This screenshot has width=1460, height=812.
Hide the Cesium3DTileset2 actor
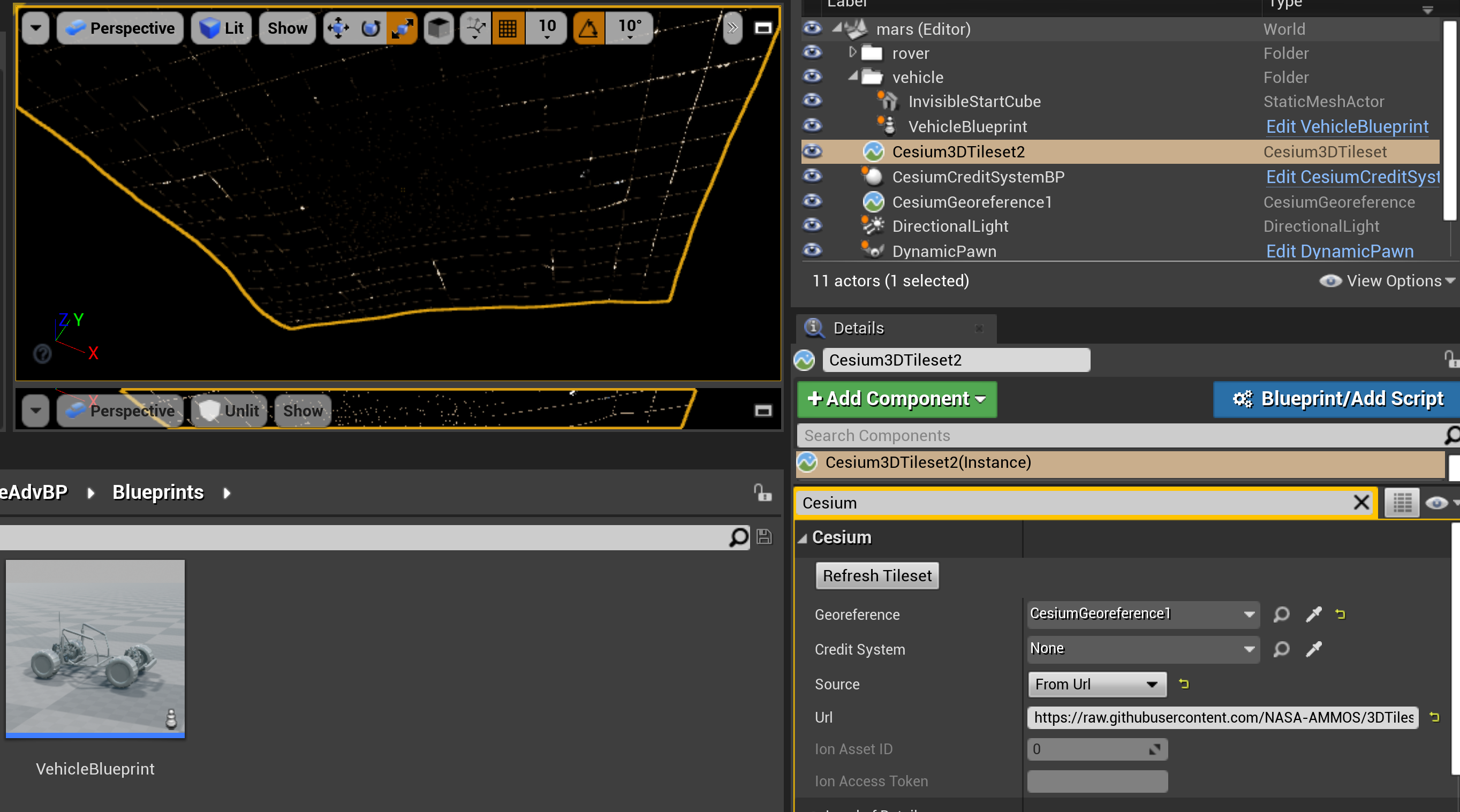[x=812, y=151]
